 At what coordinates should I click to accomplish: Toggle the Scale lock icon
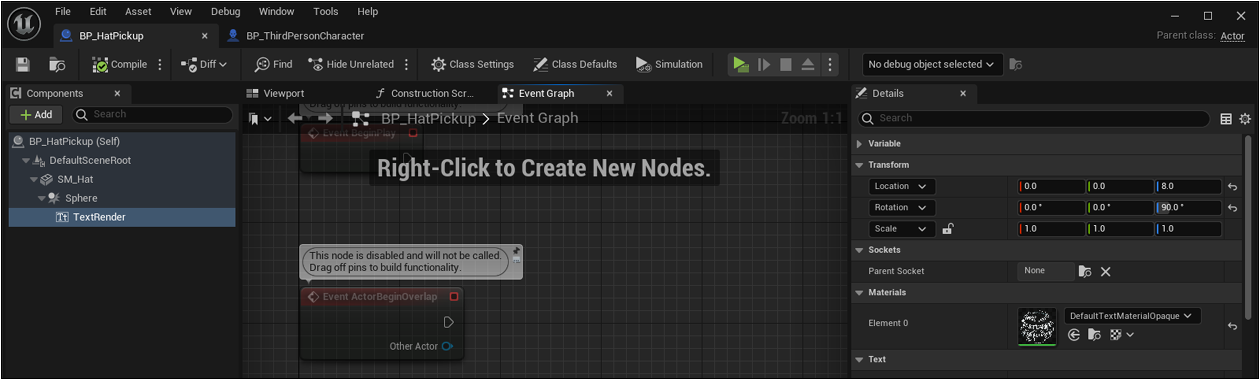pyautogui.click(x=948, y=228)
